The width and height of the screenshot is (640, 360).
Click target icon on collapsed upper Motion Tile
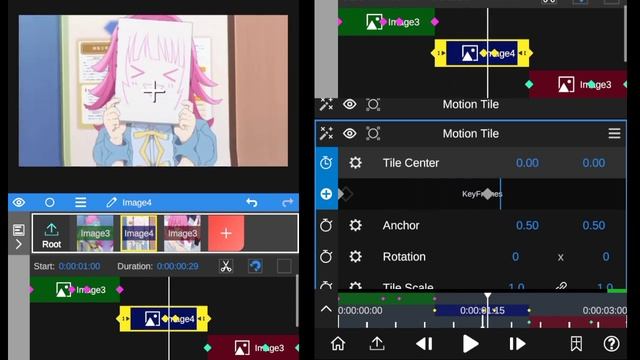point(373,104)
